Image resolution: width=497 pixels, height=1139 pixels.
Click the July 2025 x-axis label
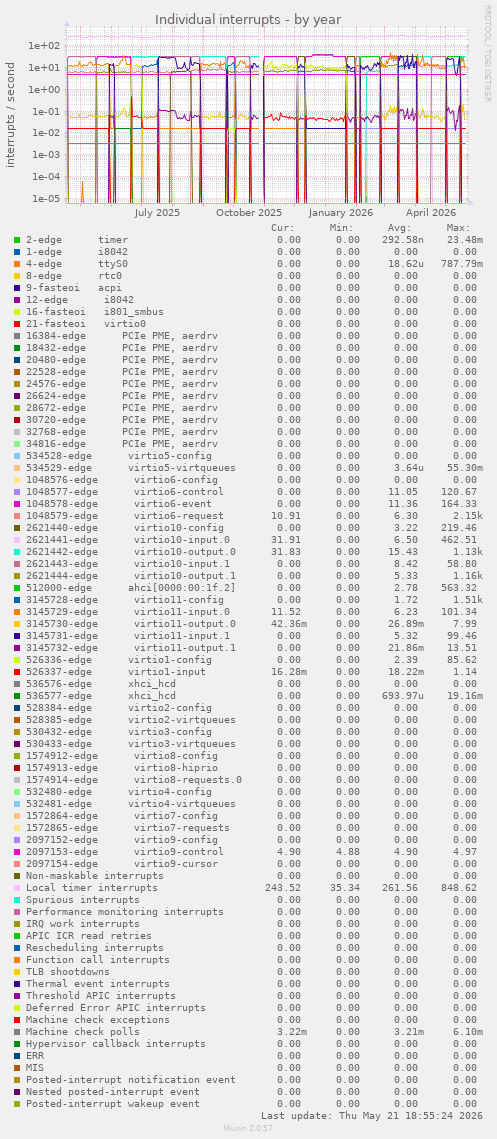click(157, 213)
